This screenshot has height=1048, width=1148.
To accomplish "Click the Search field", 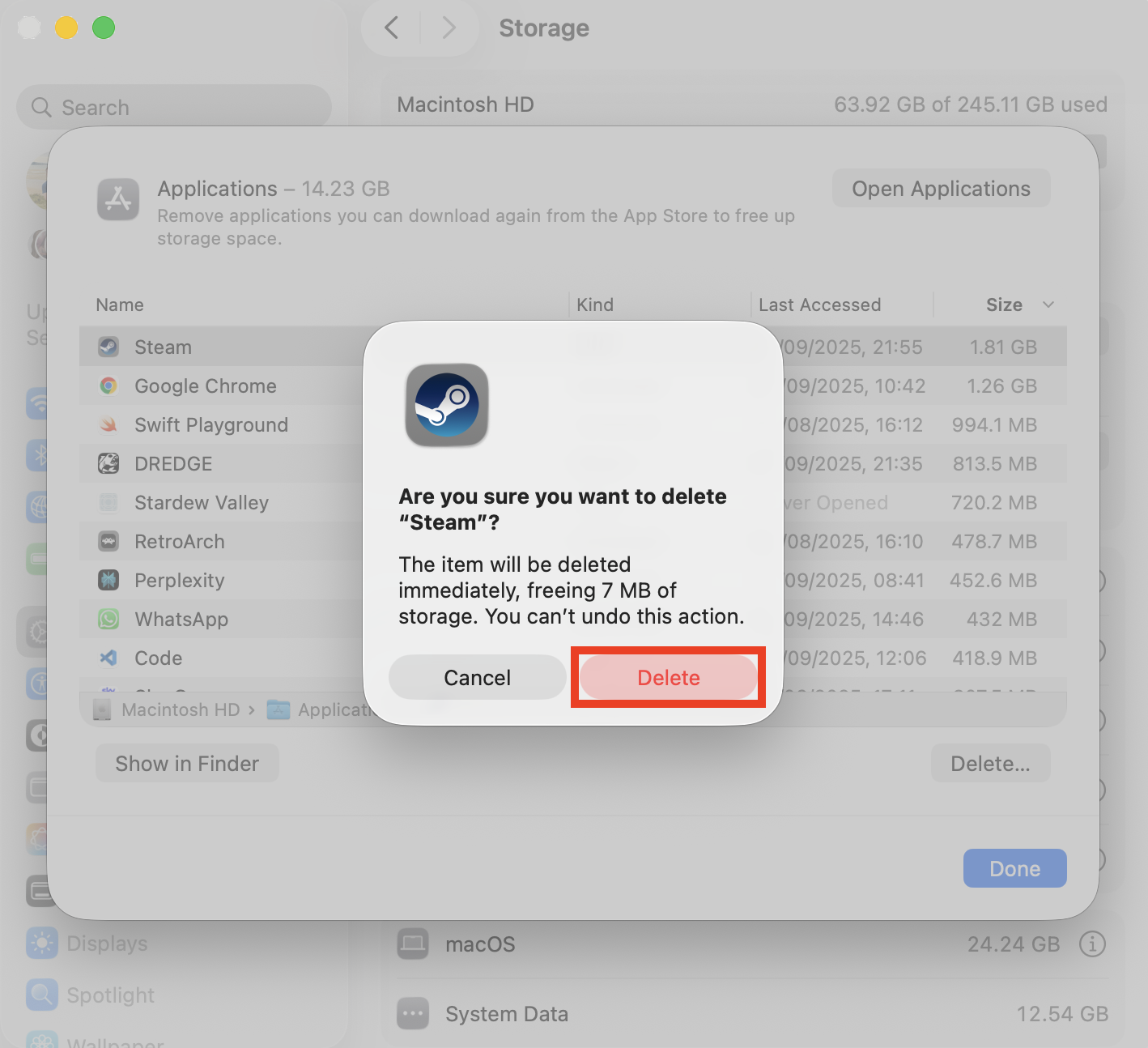I will [173, 106].
